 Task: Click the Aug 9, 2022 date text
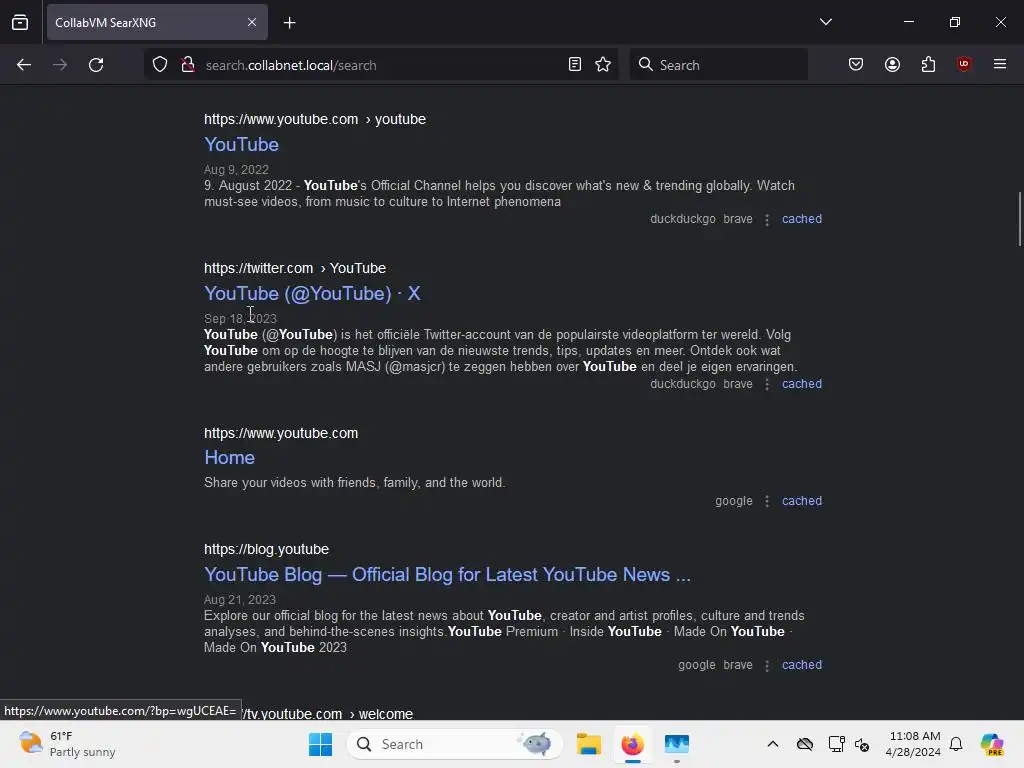236,170
